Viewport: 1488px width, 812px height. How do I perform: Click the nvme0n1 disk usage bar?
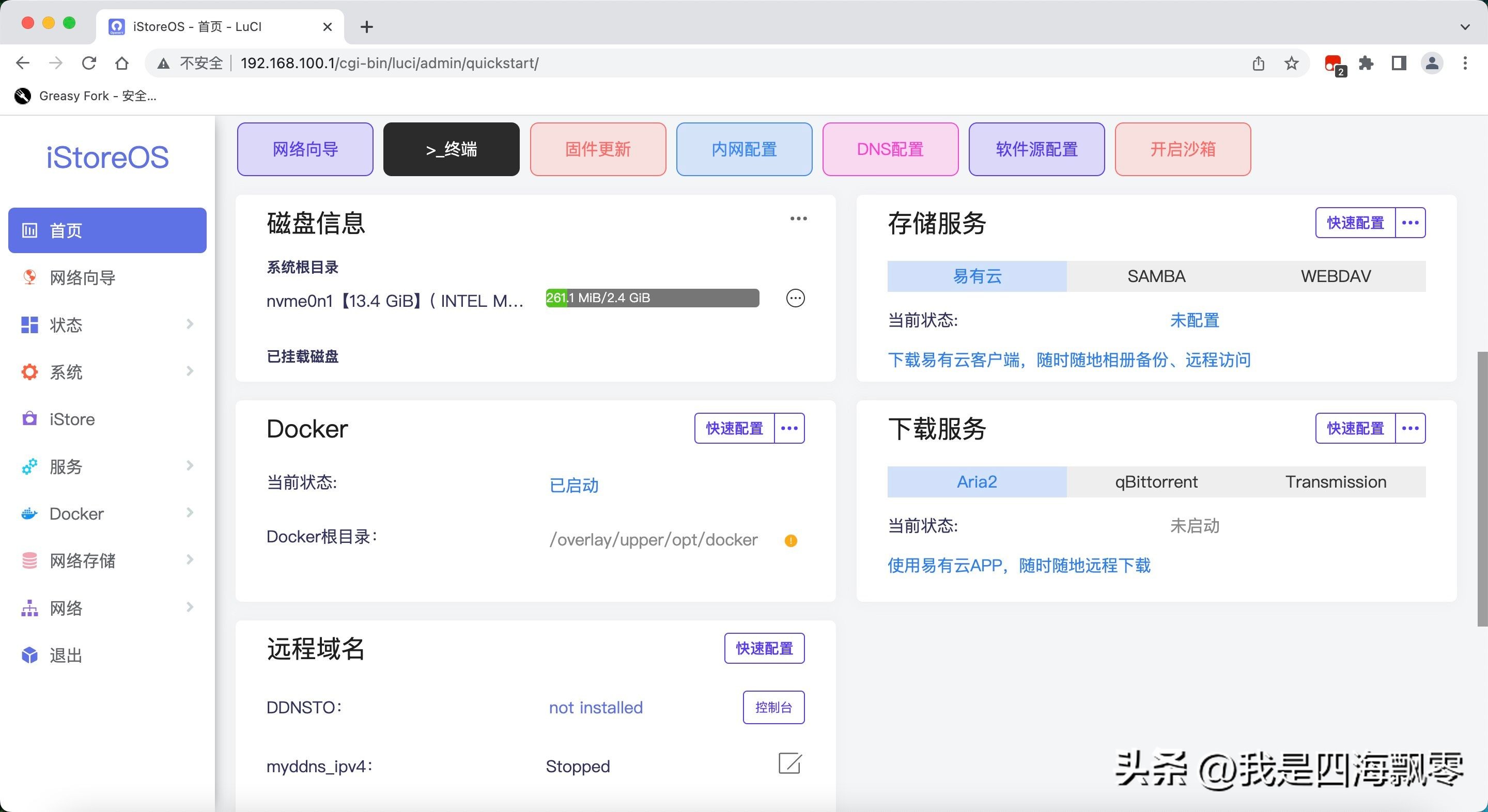click(652, 298)
